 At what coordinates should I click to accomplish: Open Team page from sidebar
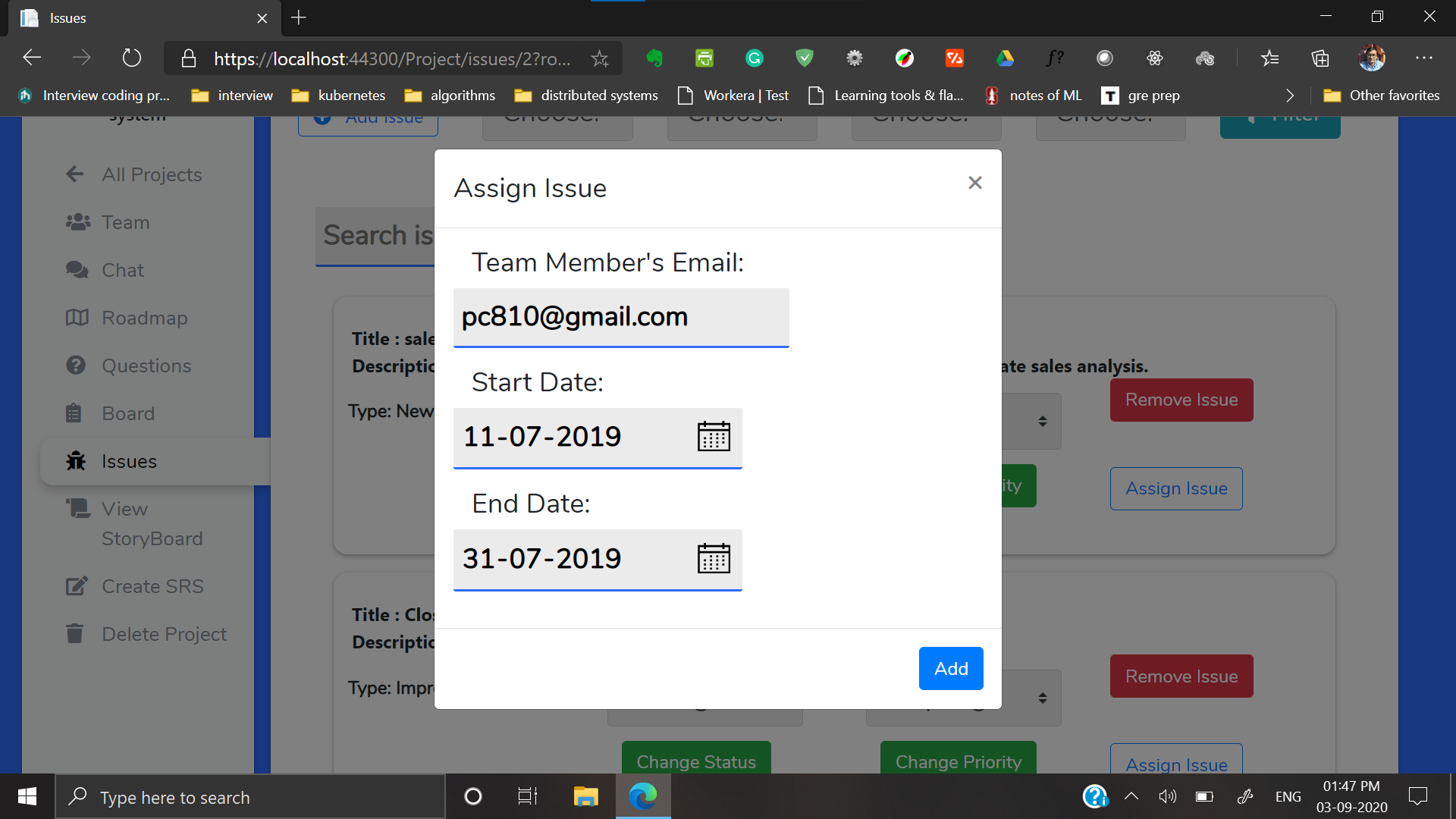tap(125, 222)
